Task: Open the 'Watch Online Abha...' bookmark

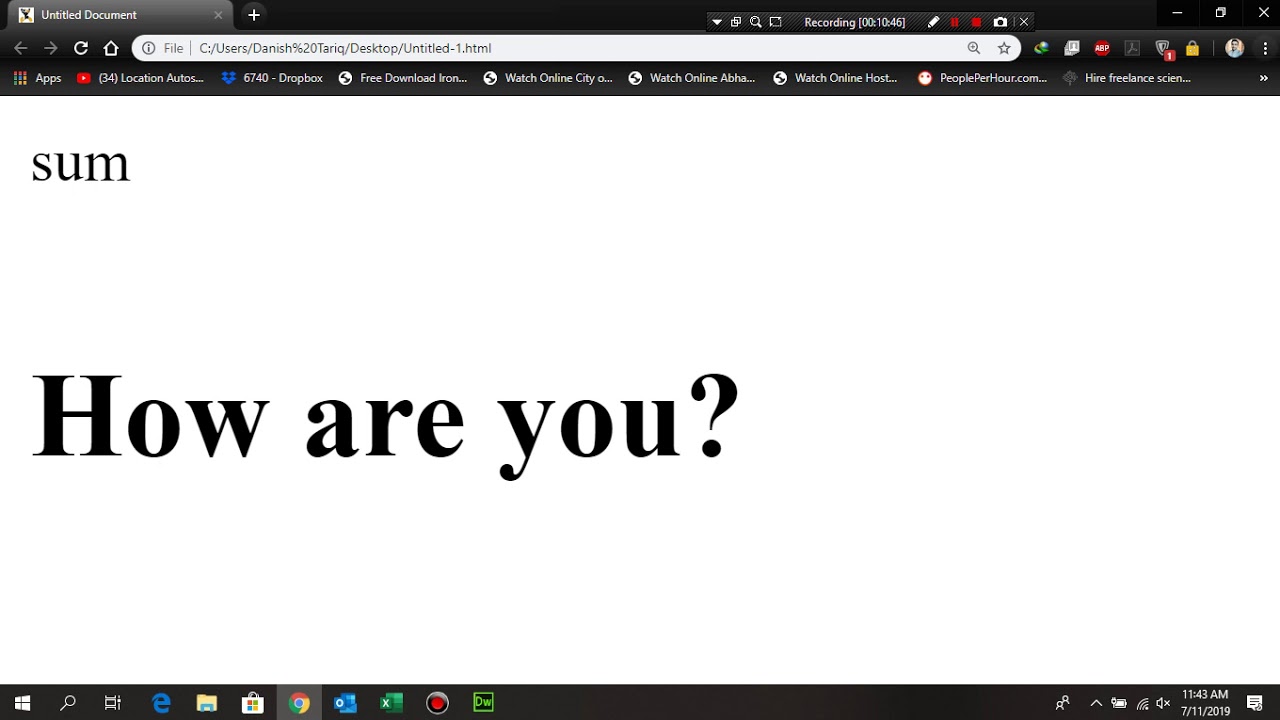Action: pos(692,77)
